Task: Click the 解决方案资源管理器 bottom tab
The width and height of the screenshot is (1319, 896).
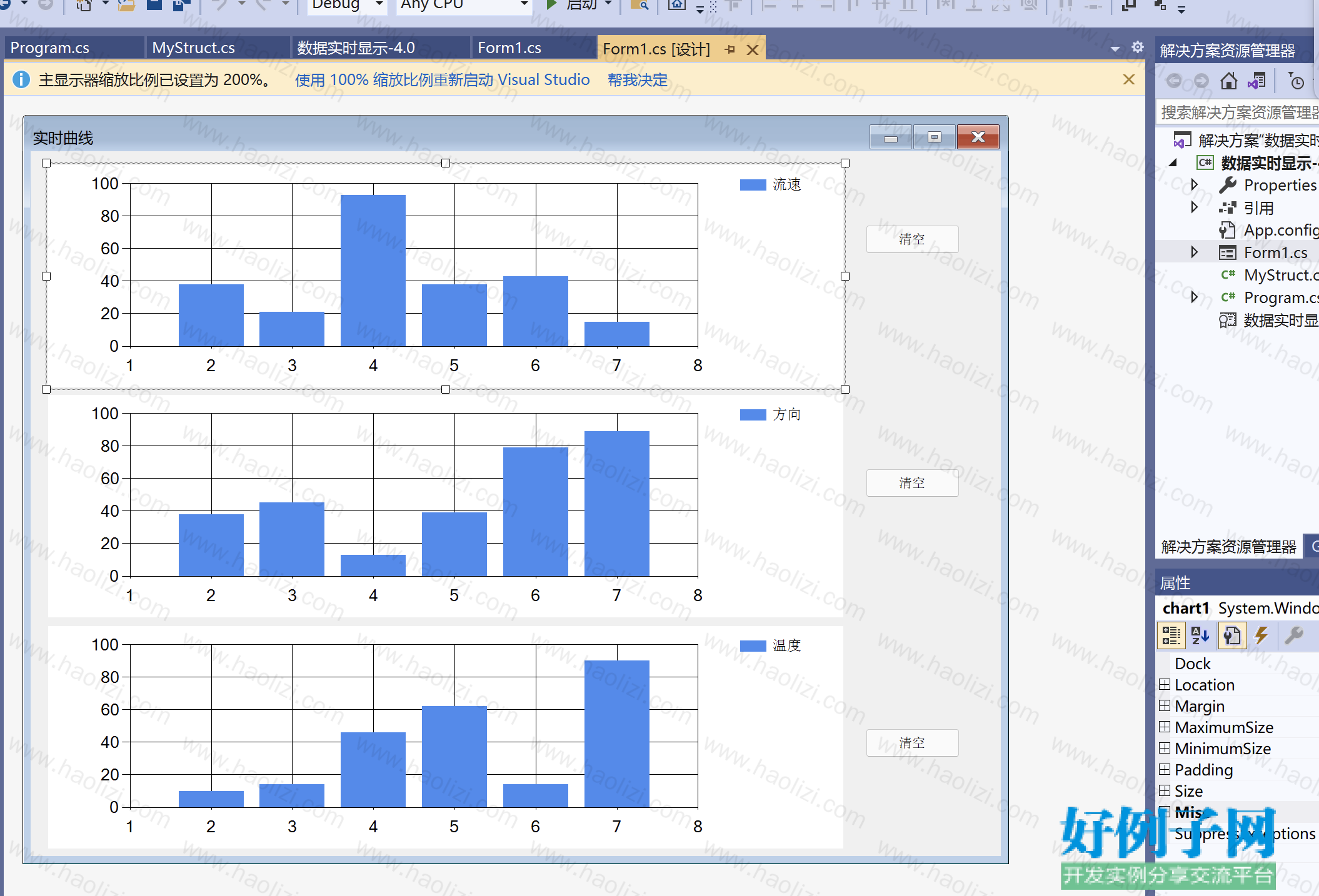Action: (x=1228, y=547)
